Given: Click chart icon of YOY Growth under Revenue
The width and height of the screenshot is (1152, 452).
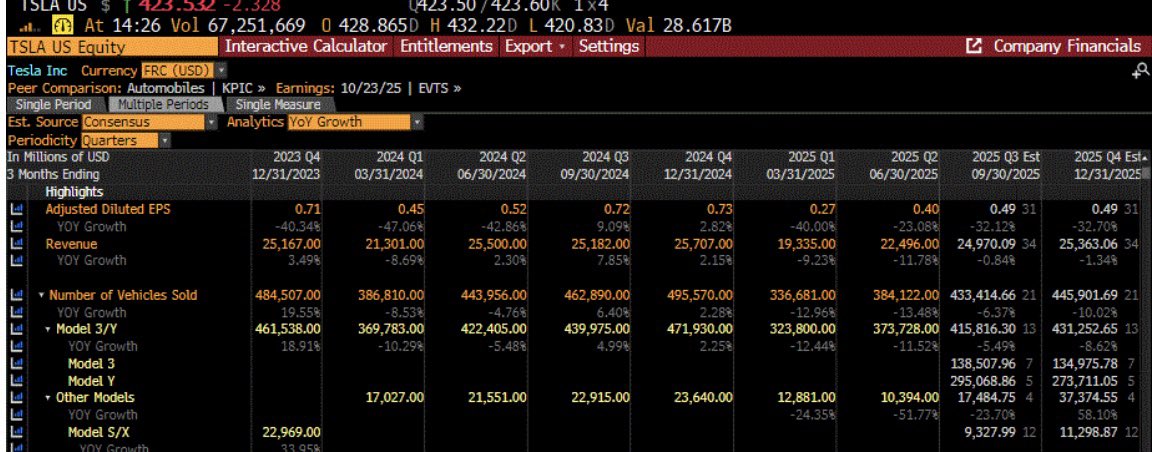Looking at the screenshot, I should point(17,261).
